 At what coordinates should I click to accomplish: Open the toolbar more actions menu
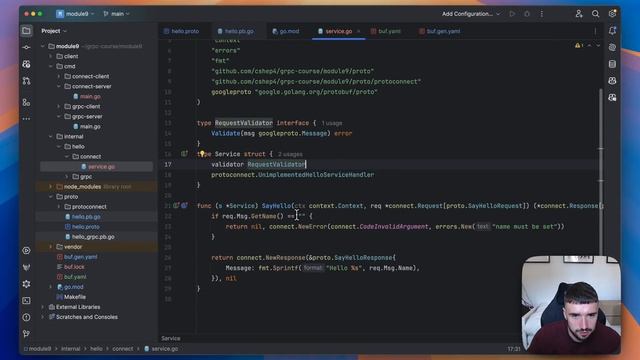click(x=542, y=14)
